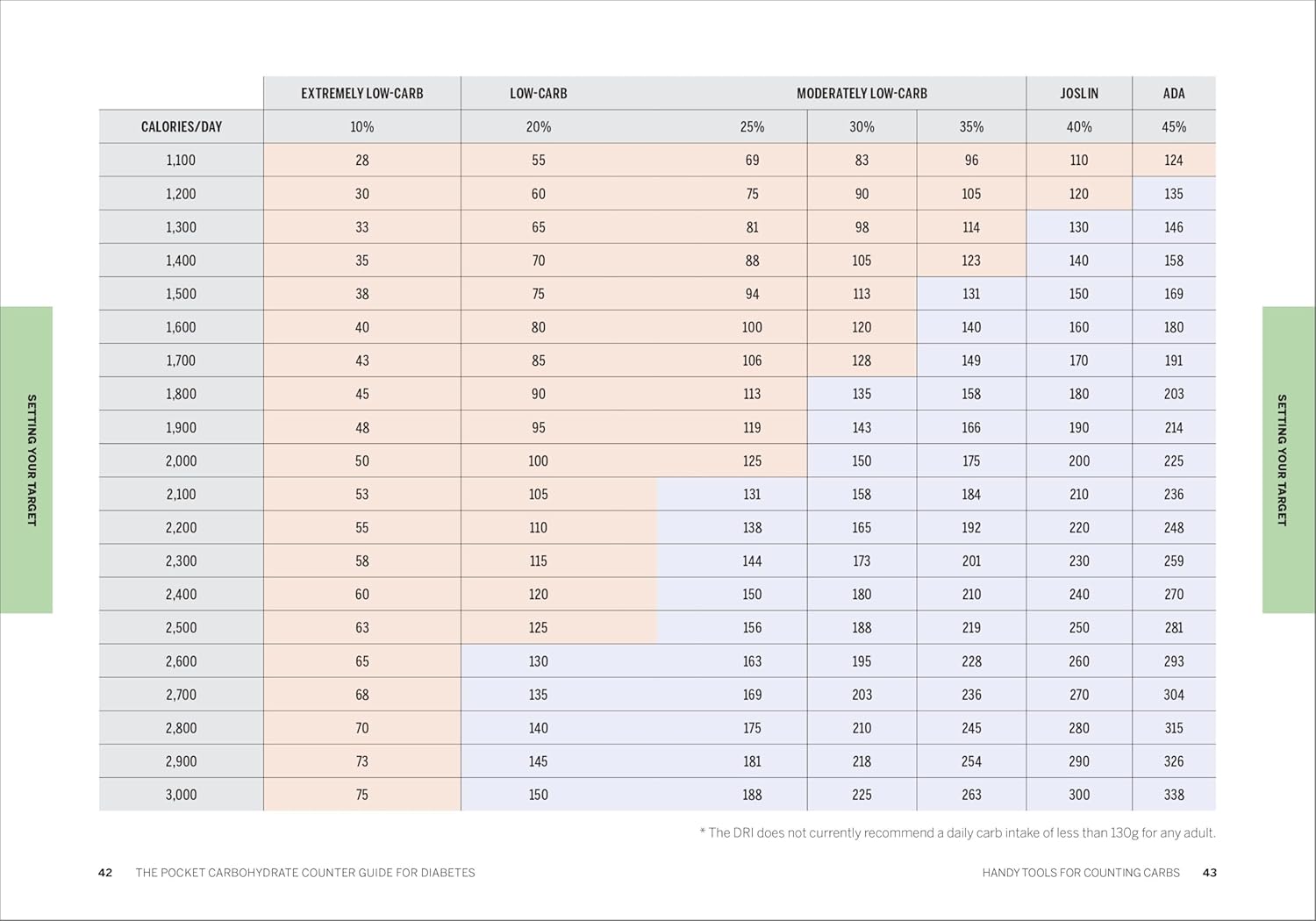This screenshot has height=921, width=1316.
Task: Click the 'Joslin' column header
Action: [1078, 93]
